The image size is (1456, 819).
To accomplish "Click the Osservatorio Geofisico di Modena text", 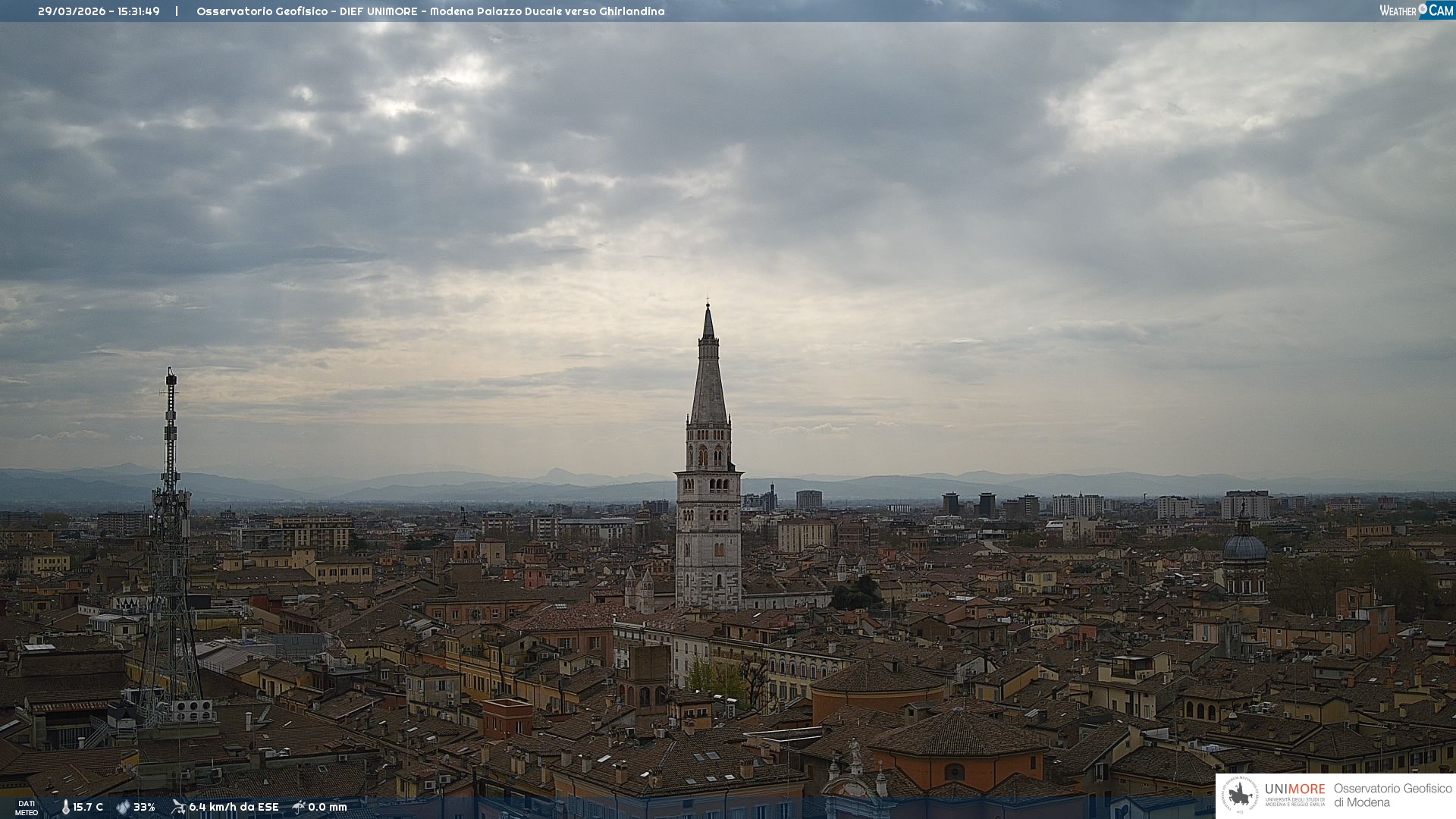I will [1392, 795].
